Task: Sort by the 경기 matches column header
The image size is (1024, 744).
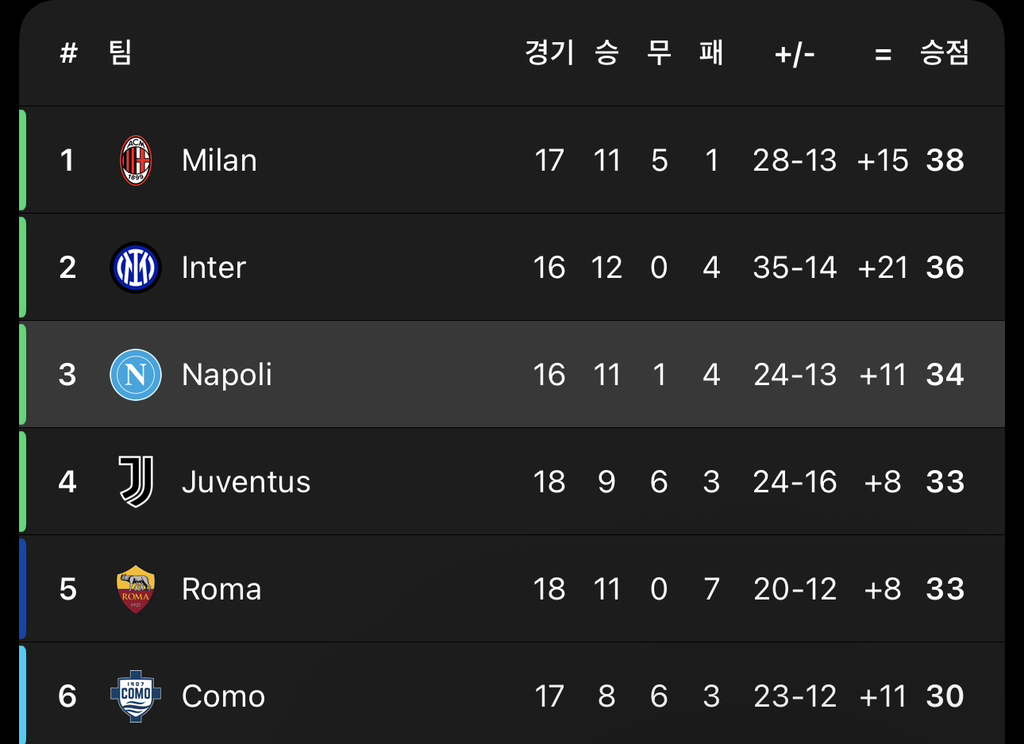Action: pyautogui.click(x=549, y=52)
